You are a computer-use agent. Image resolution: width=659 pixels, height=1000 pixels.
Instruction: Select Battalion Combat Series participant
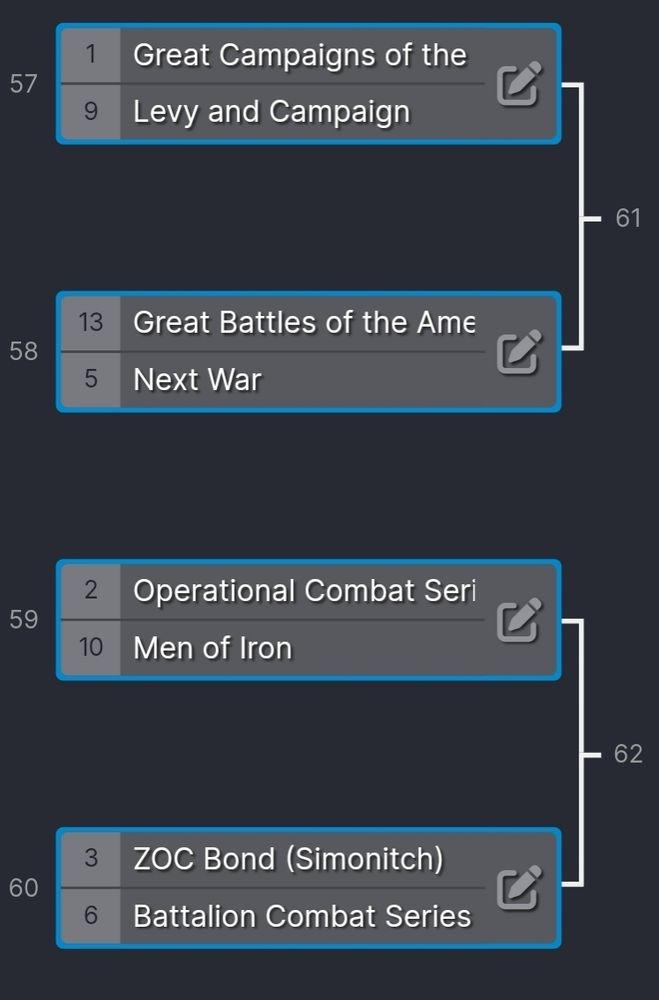pos(302,916)
